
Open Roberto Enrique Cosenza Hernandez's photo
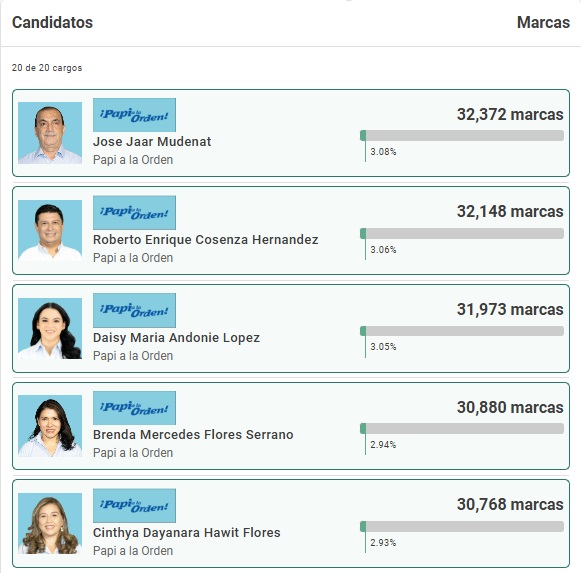click(x=50, y=231)
